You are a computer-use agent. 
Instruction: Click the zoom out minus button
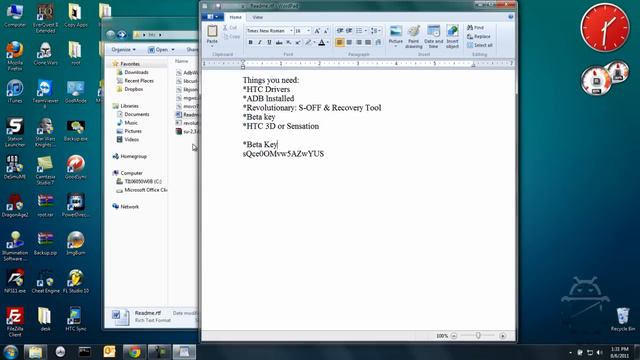coord(454,336)
